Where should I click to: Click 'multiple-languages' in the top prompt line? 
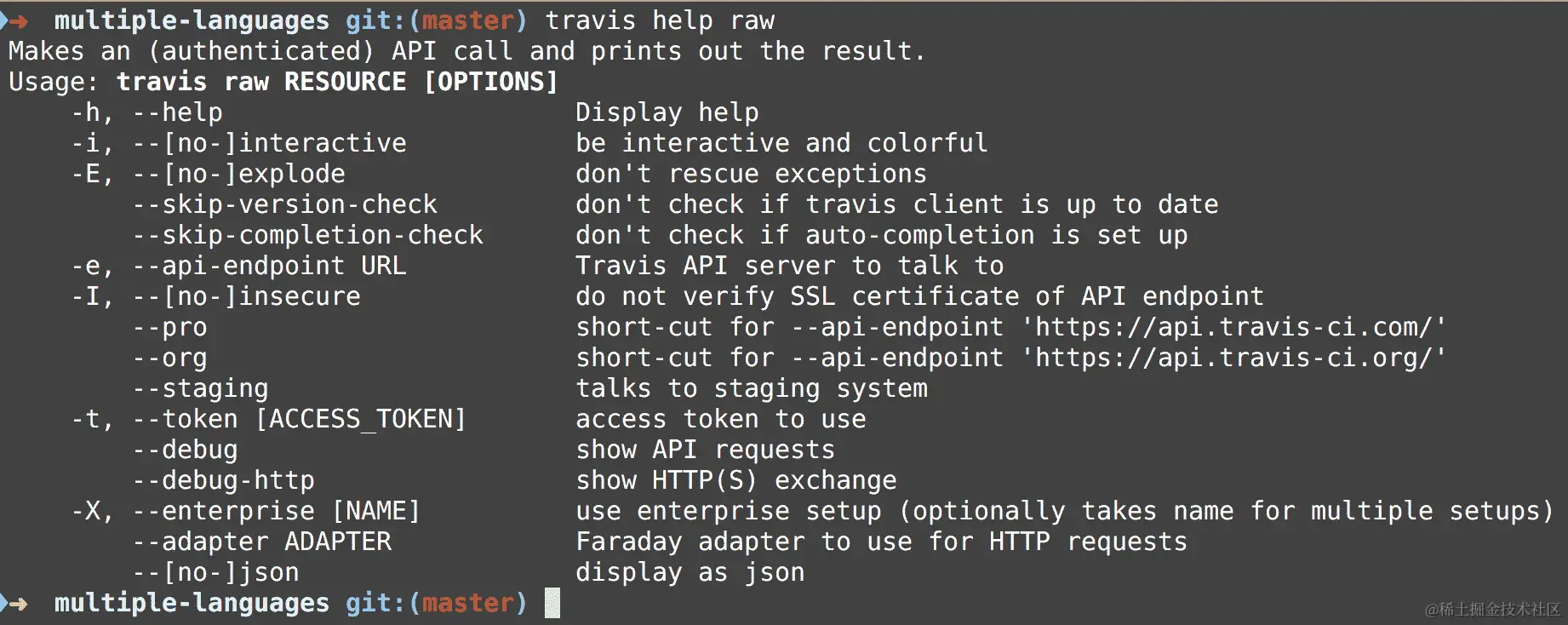tap(192, 20)
